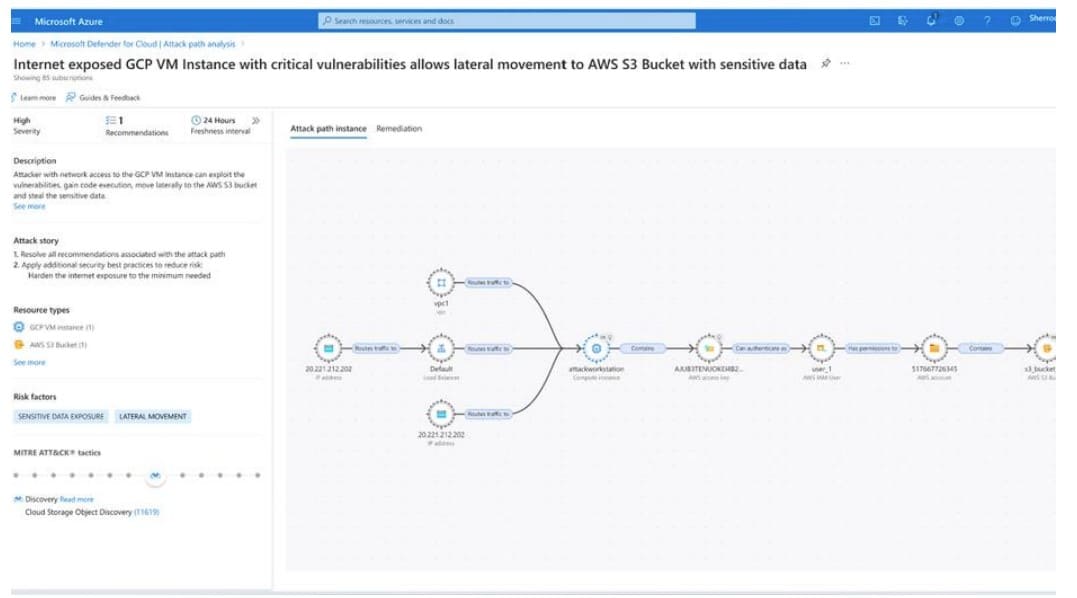The image size is (1077, 598).
Task: Select the user_1 AWS IAM user node
Action: pos(821,349)
